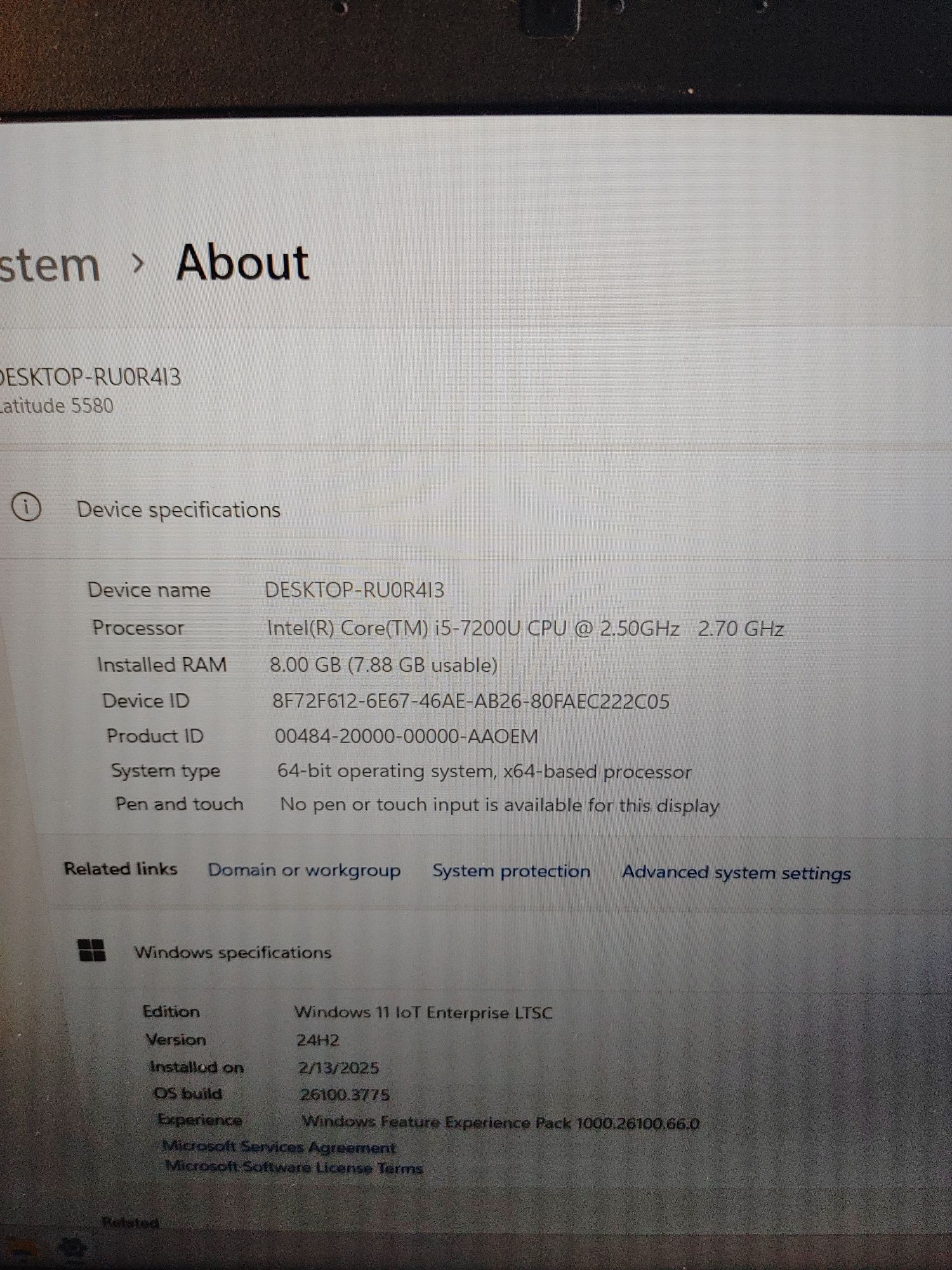Select the 64-bit operating system text
Viewport: 952px width, 1270px height.
coord(484,771)
